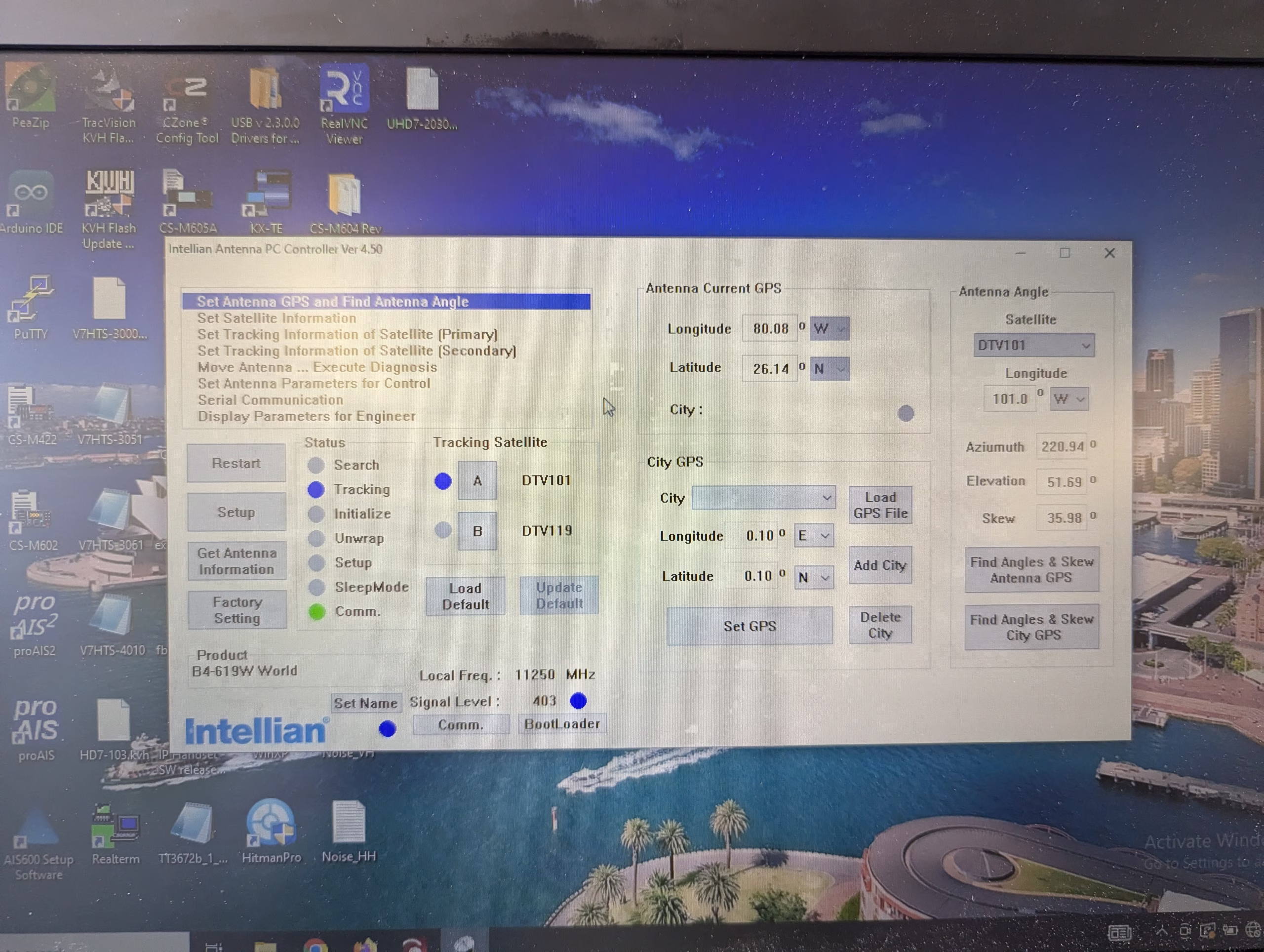Click the Restart button
The image size is (1264, 952).
click(x=236, y=463)
